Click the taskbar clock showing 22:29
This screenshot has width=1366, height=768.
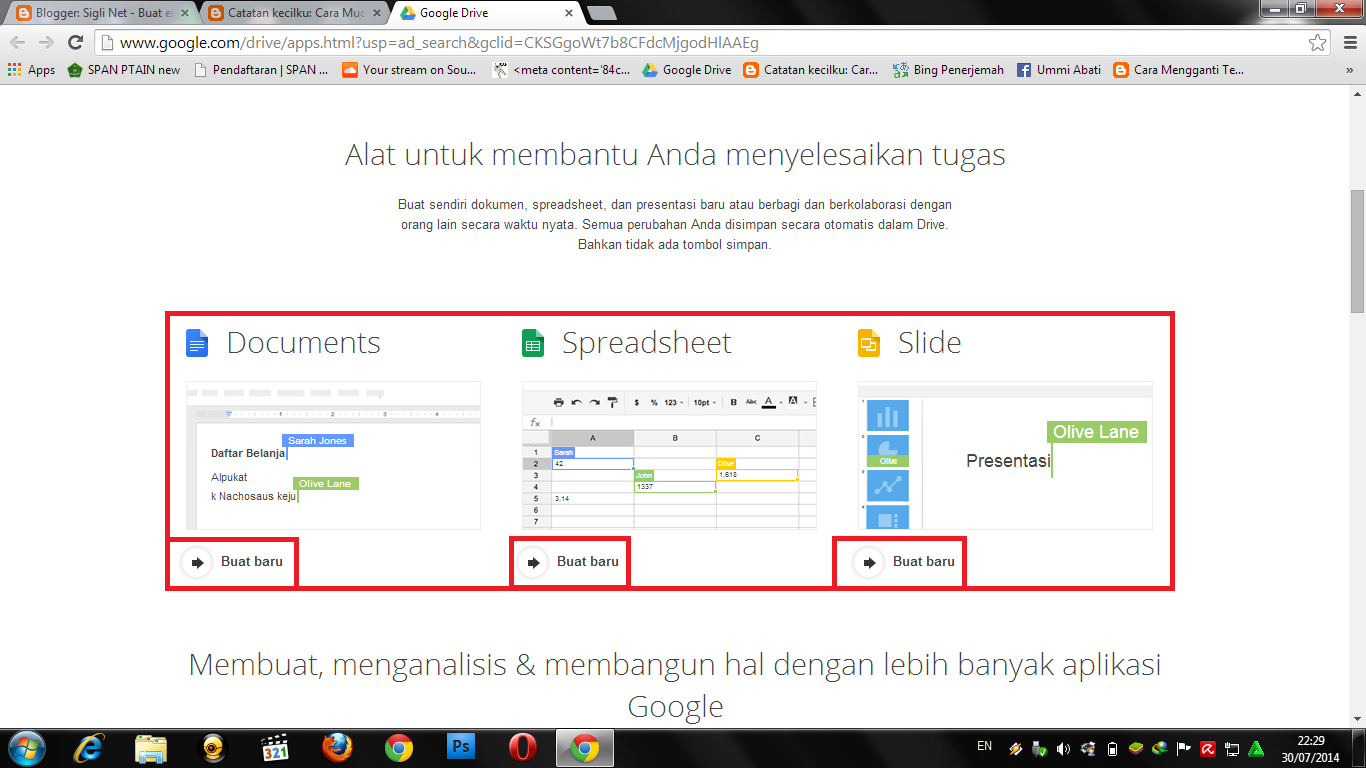click(1311, 748)
